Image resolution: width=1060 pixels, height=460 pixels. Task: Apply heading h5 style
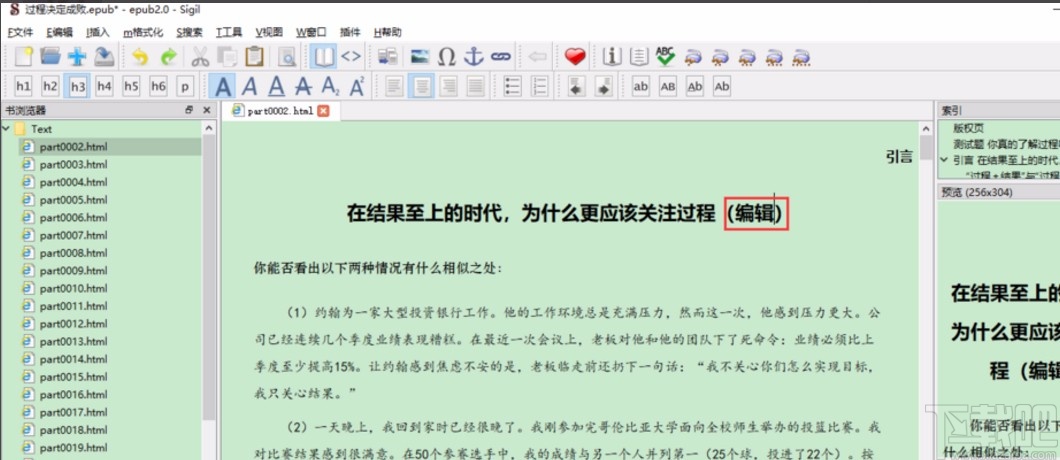131,87
